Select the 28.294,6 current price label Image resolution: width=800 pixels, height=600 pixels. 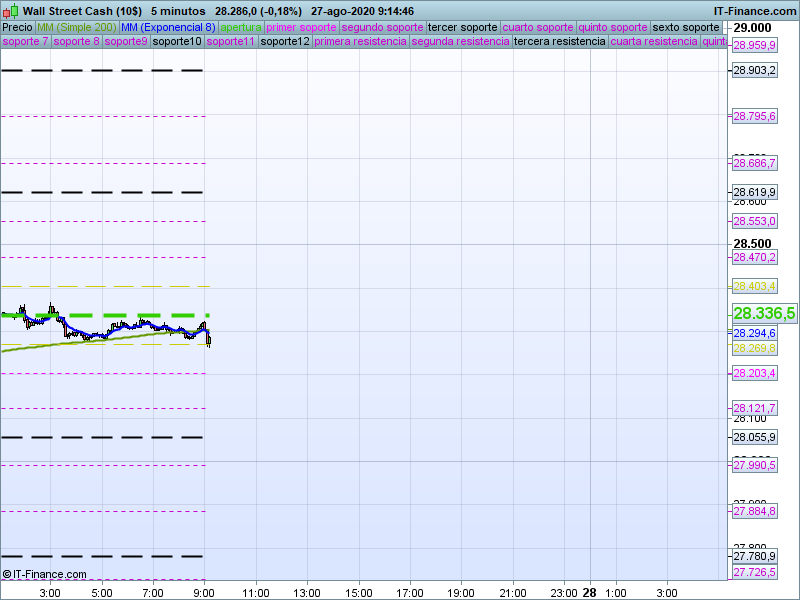coord(755,332)
